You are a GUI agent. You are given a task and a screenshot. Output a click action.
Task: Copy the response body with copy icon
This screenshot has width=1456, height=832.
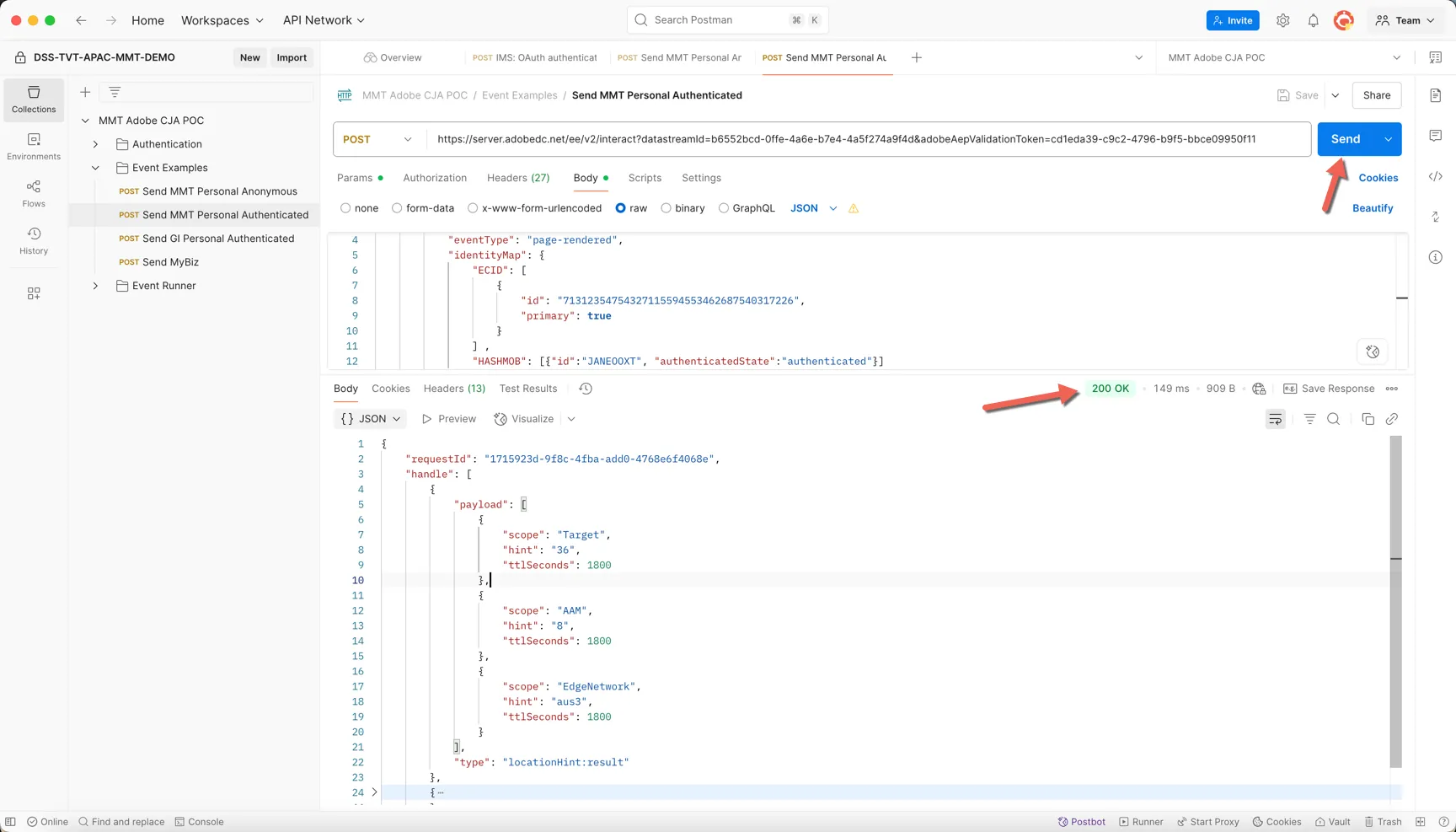[1368, 419]
